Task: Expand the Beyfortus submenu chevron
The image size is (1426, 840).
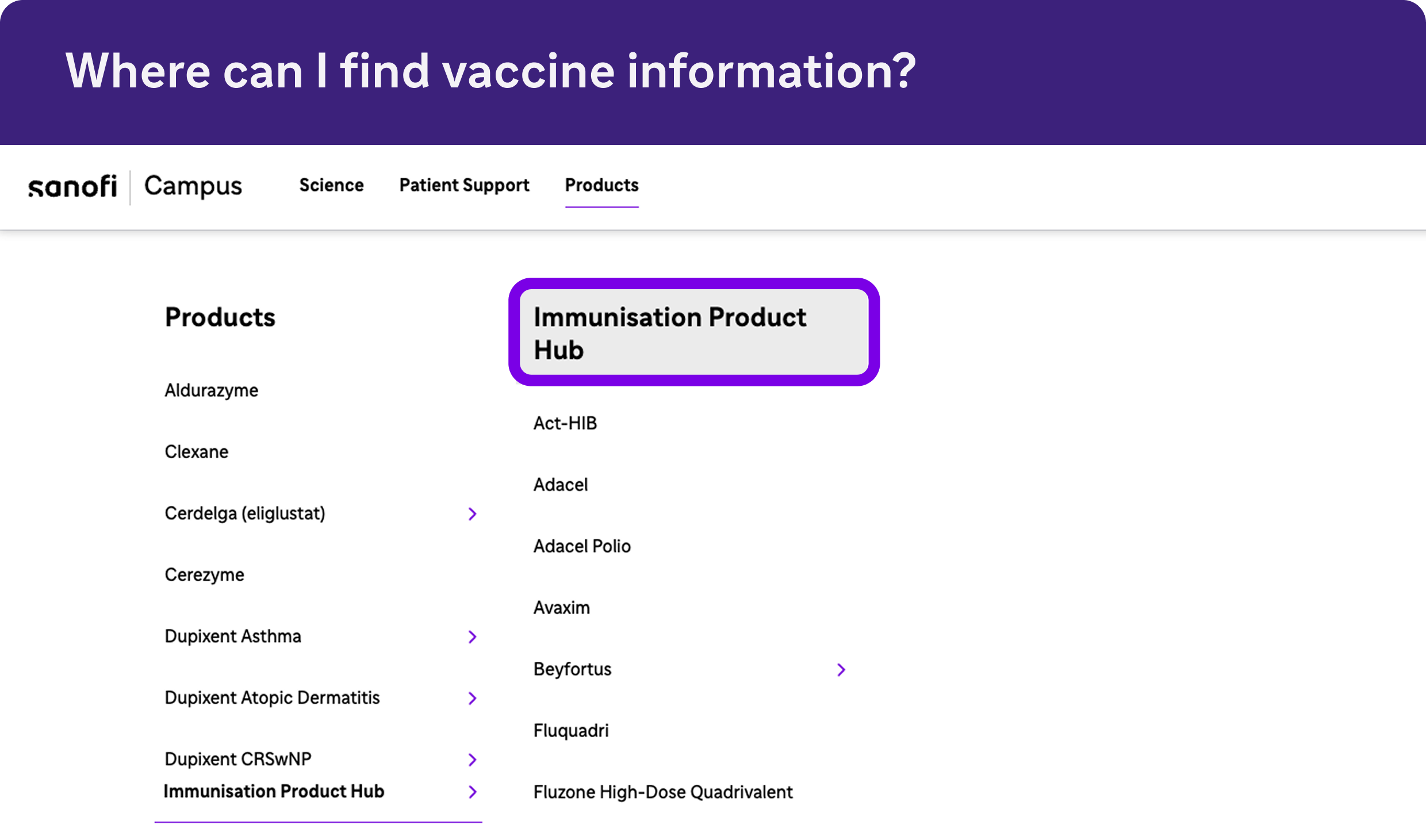Action: 841,670
